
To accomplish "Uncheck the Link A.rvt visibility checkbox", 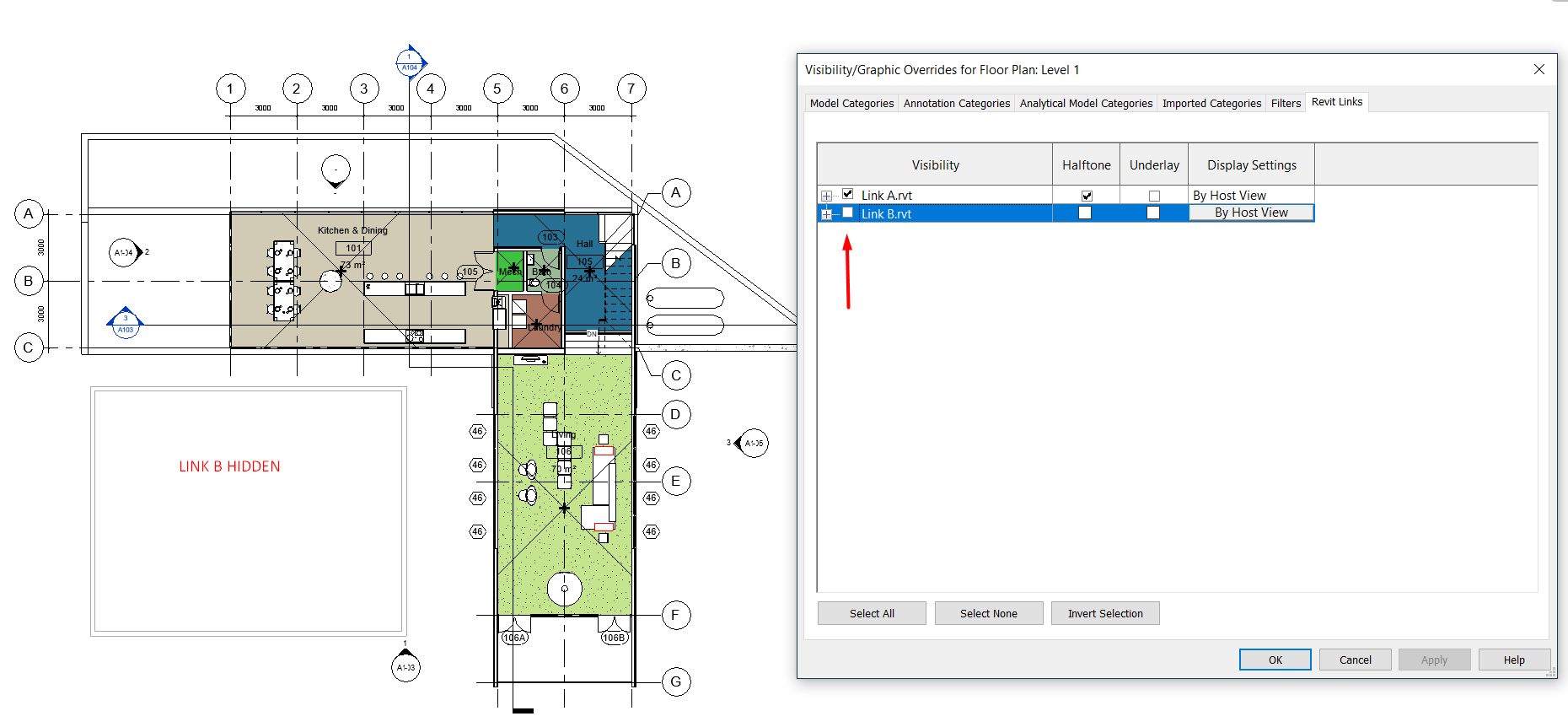I will [x=848, y=194].
